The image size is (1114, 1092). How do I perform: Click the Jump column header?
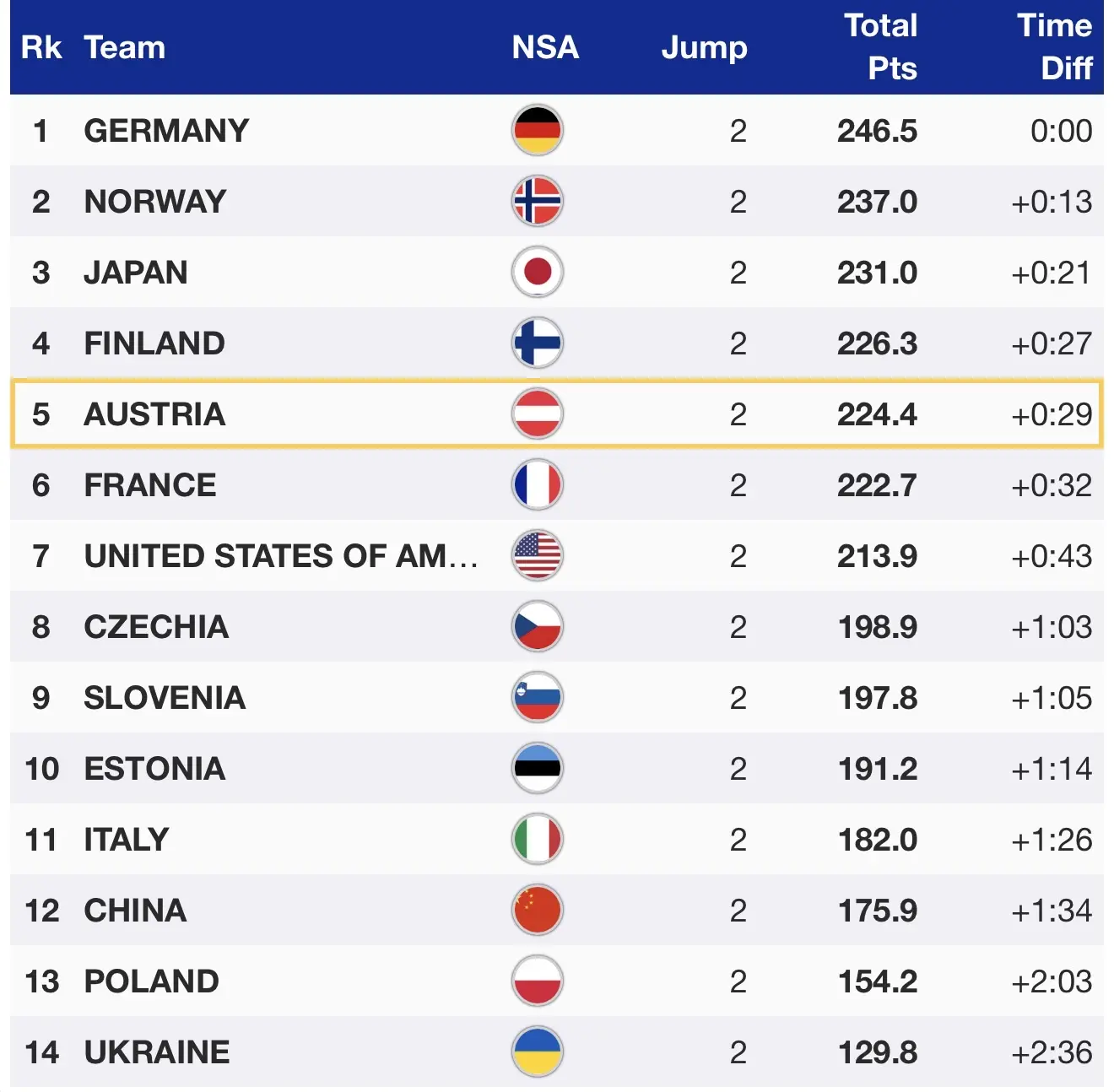704,47
